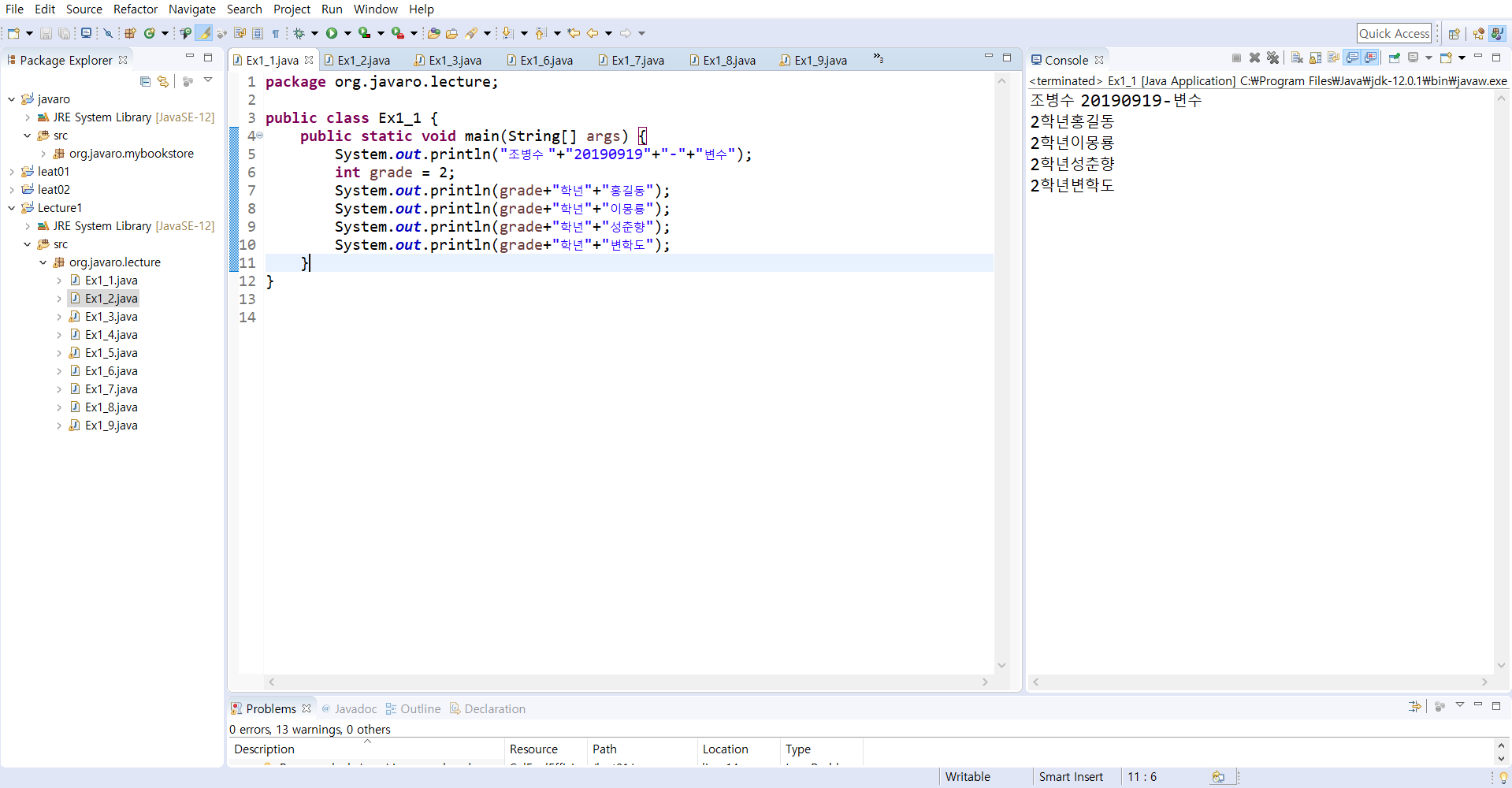Click the Save icon in toolbar
1512x788 pixels.
46,33
